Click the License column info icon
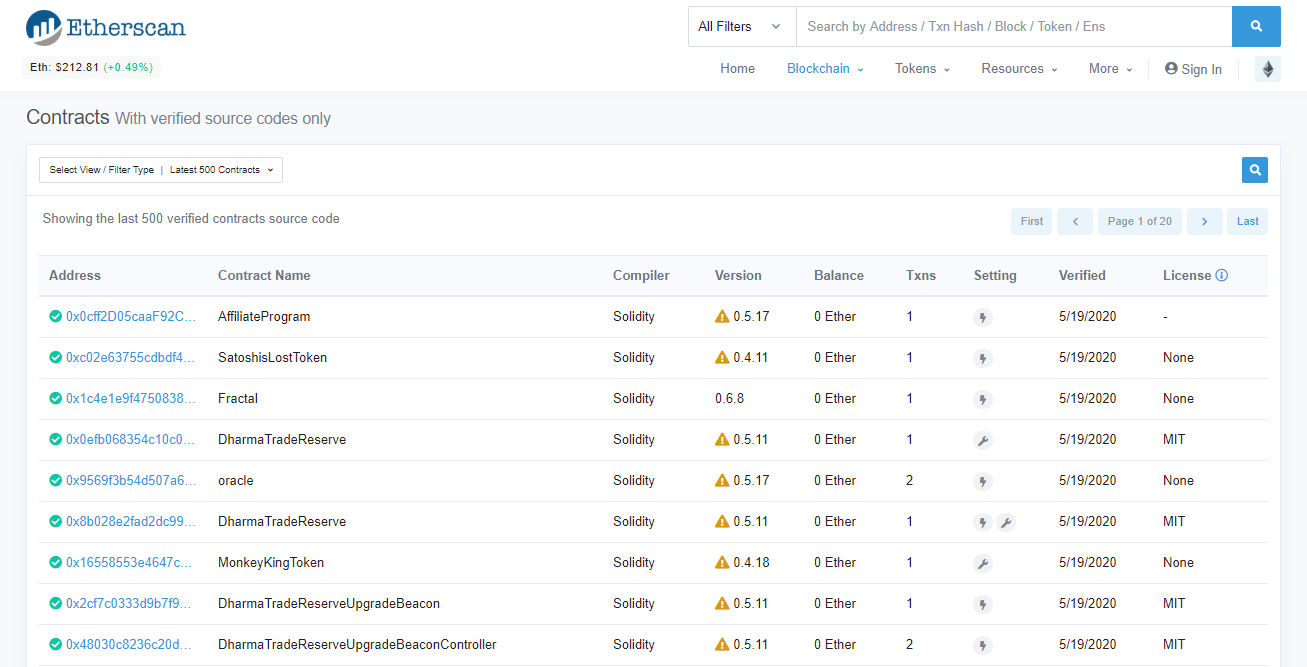 pos(1221,276)
